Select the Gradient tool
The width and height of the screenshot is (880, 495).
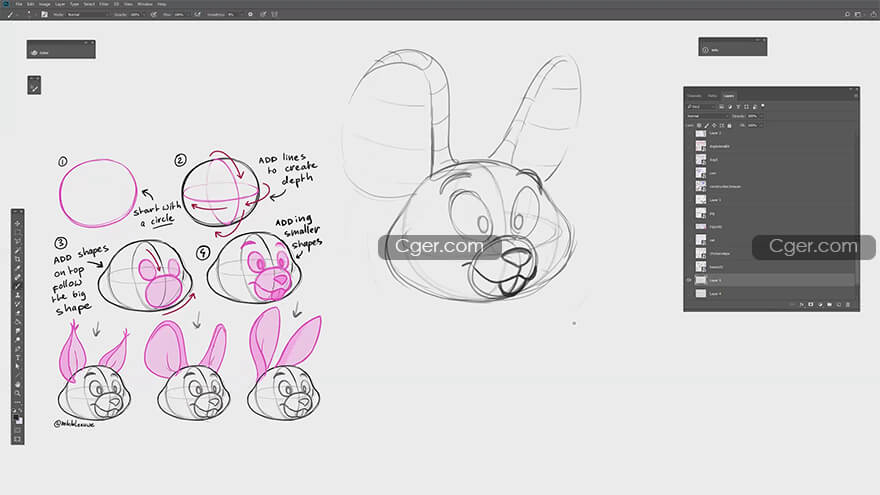(17, 321)
